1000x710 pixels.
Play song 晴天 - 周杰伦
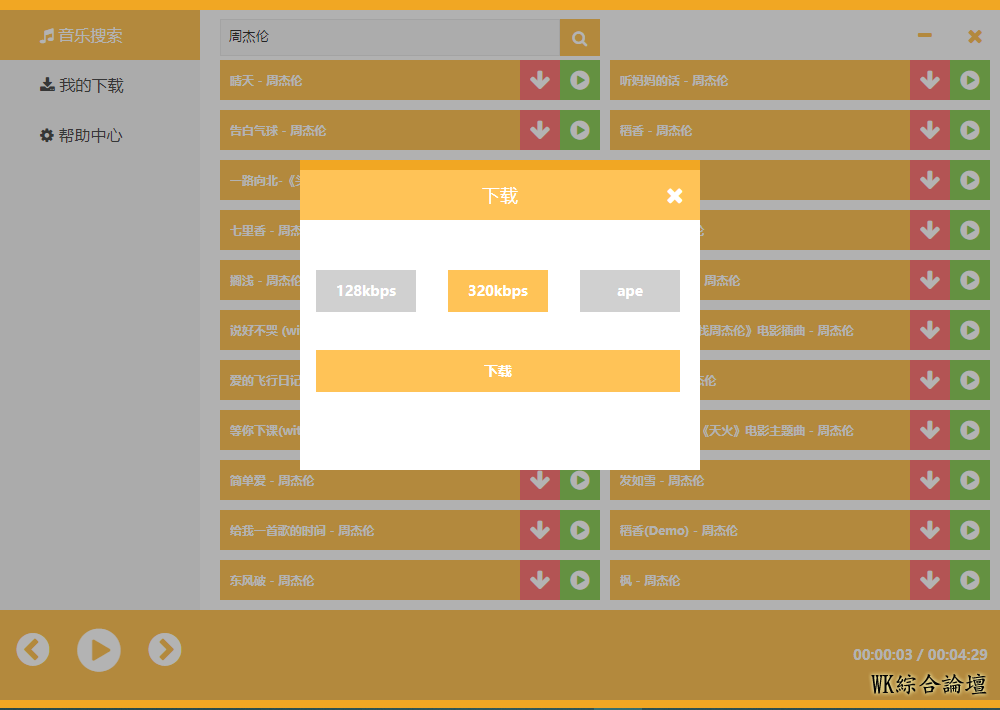[580, 80]
